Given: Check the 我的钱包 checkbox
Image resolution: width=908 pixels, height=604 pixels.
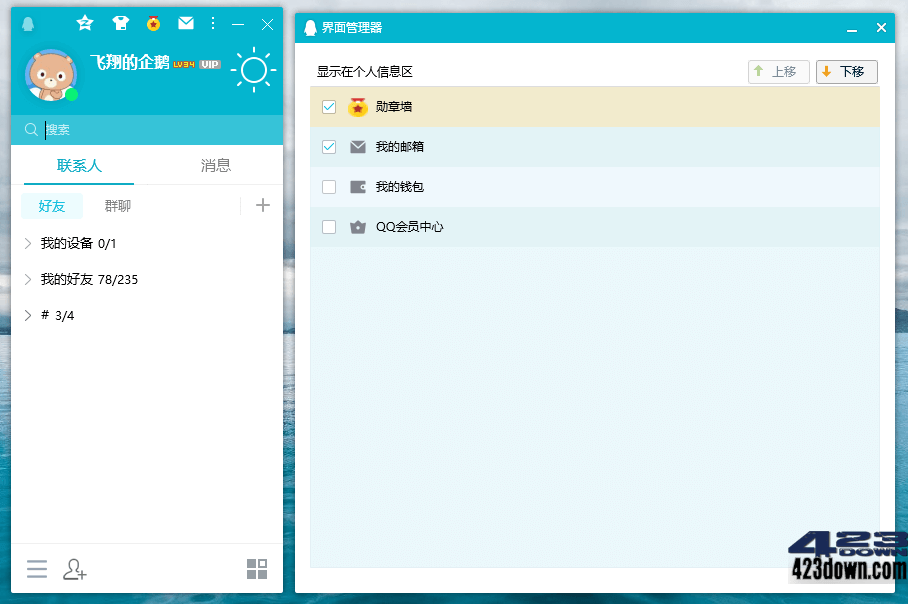Looking at the screenshot, I should [329, 187].
